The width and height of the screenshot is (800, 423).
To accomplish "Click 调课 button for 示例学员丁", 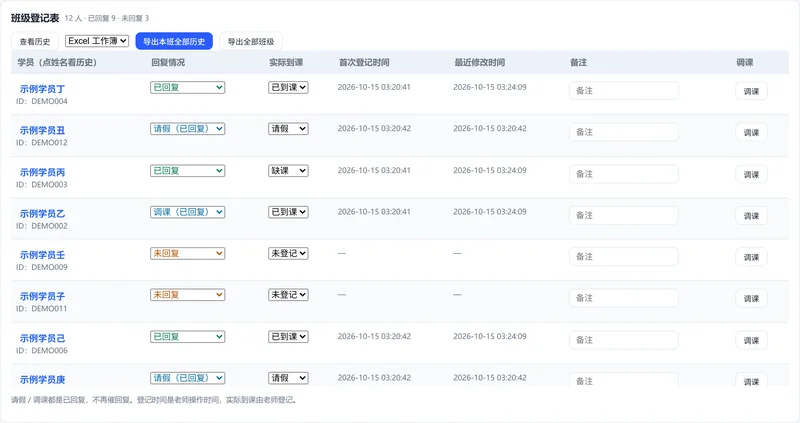I will click(751, 91).
